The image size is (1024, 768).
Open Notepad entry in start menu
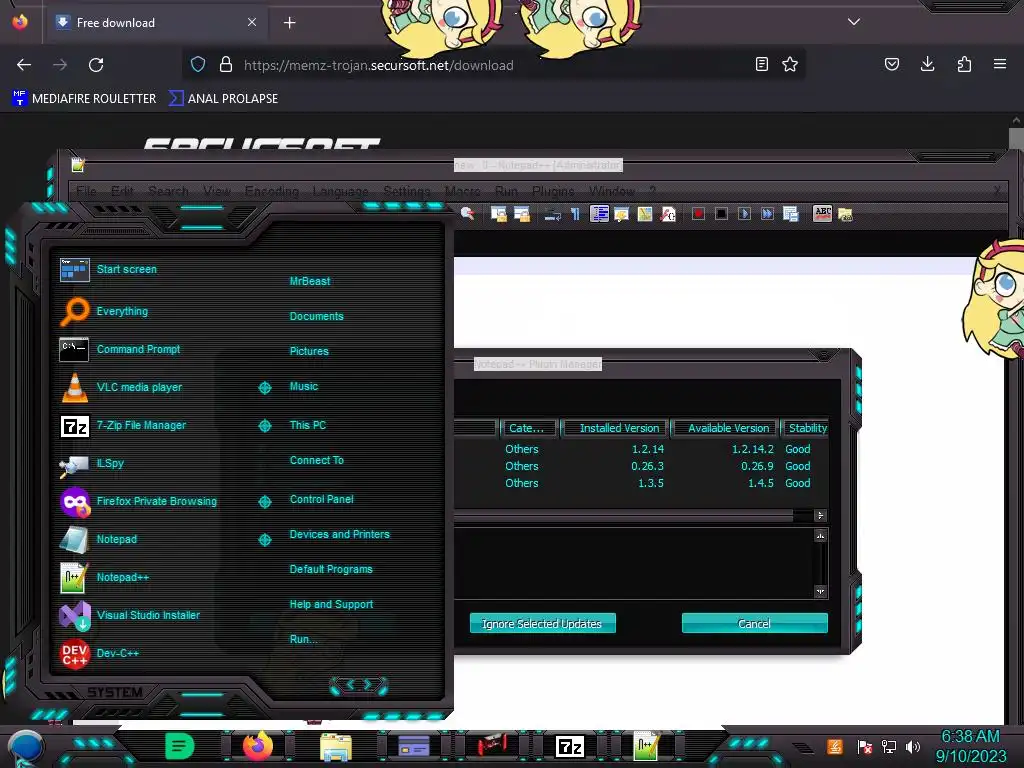pyautogui.click(x=98, y=539)
